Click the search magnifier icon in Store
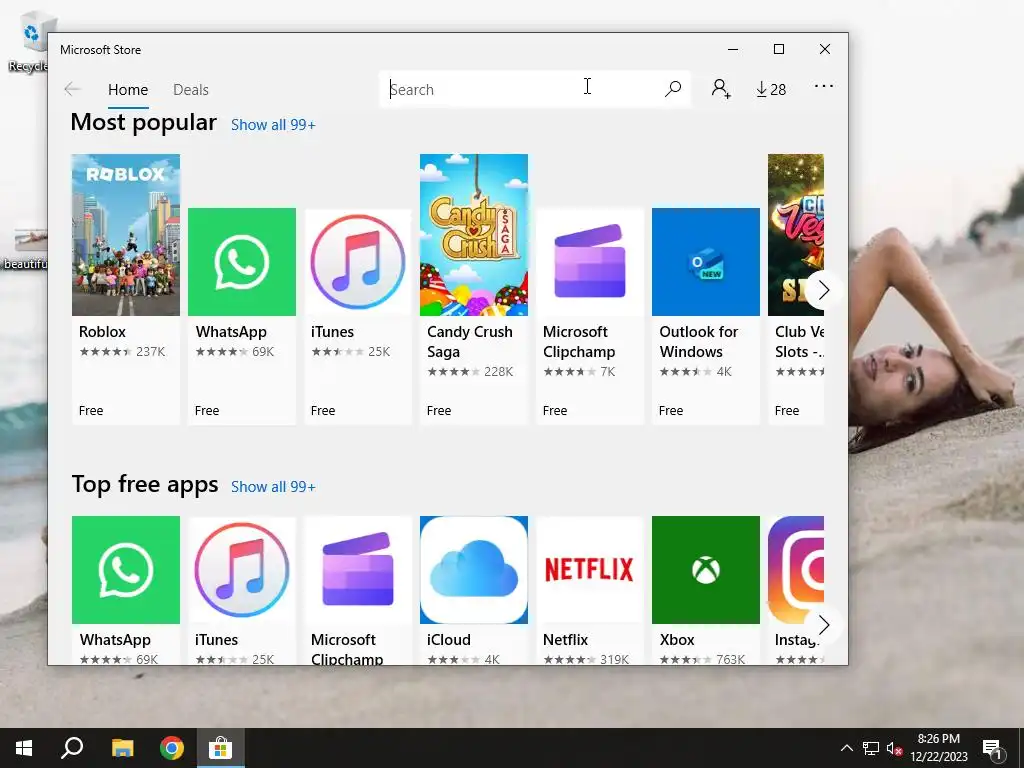The height and width of the screenshot is (768, 1024). (673, 89)
